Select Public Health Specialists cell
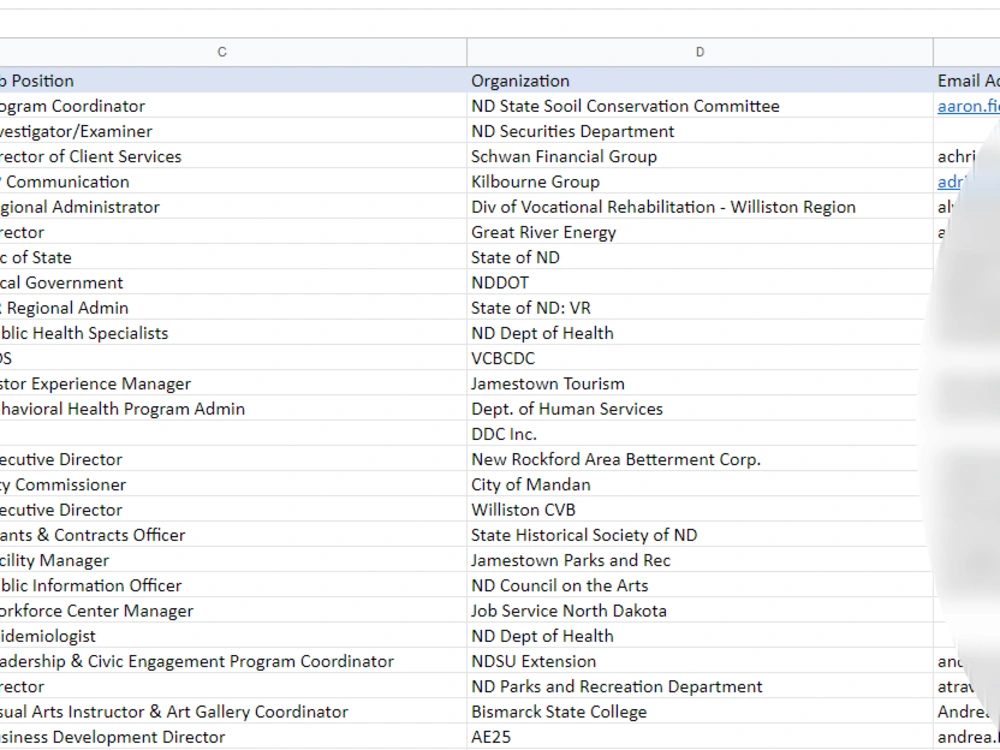1000x750 pixels. coord(233,333)
